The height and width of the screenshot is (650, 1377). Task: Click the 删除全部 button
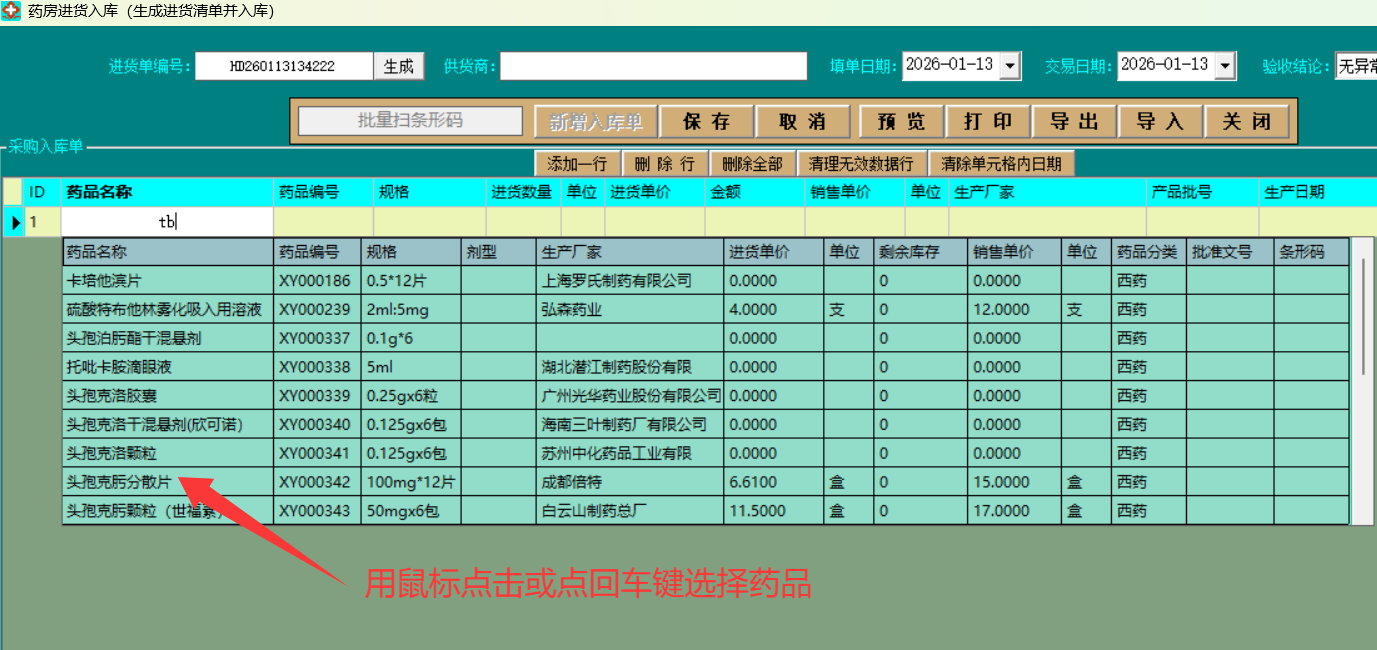[x=752, y=164]
